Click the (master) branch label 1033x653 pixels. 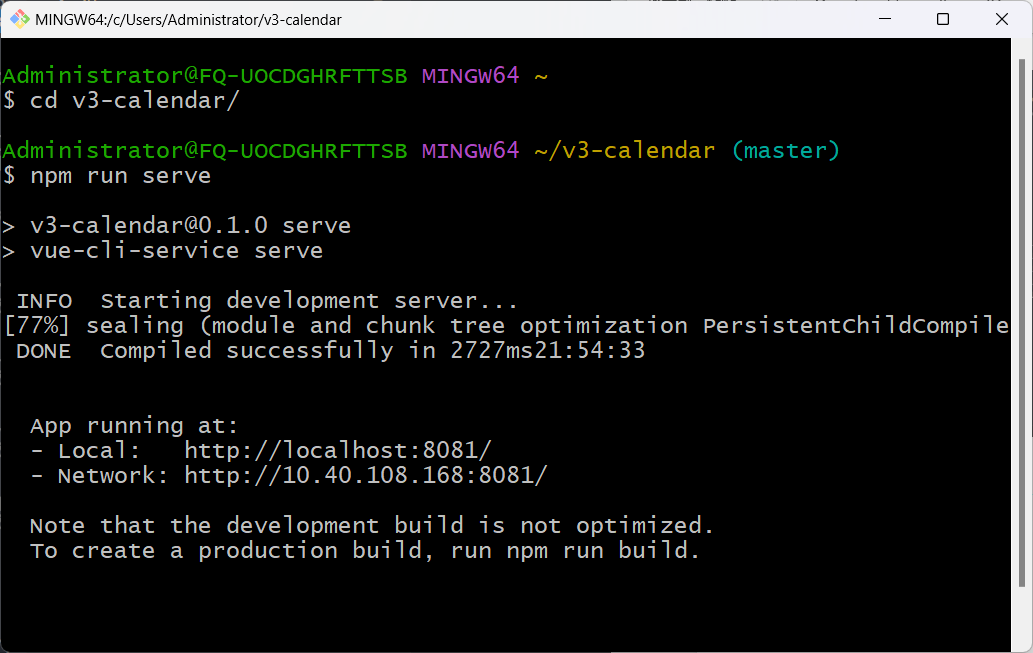[786, 151]
